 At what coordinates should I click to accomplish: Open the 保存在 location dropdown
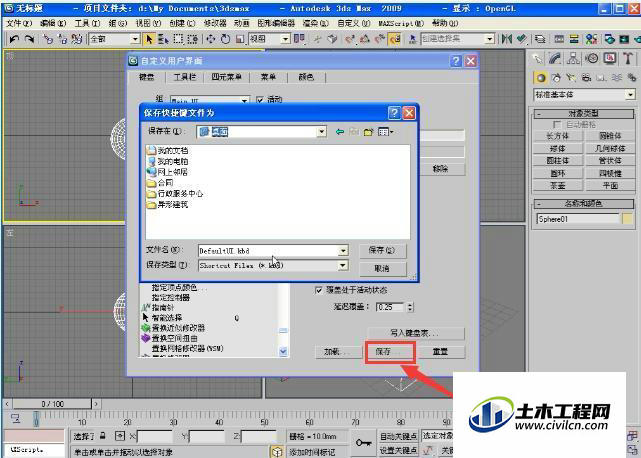(321, 131)
